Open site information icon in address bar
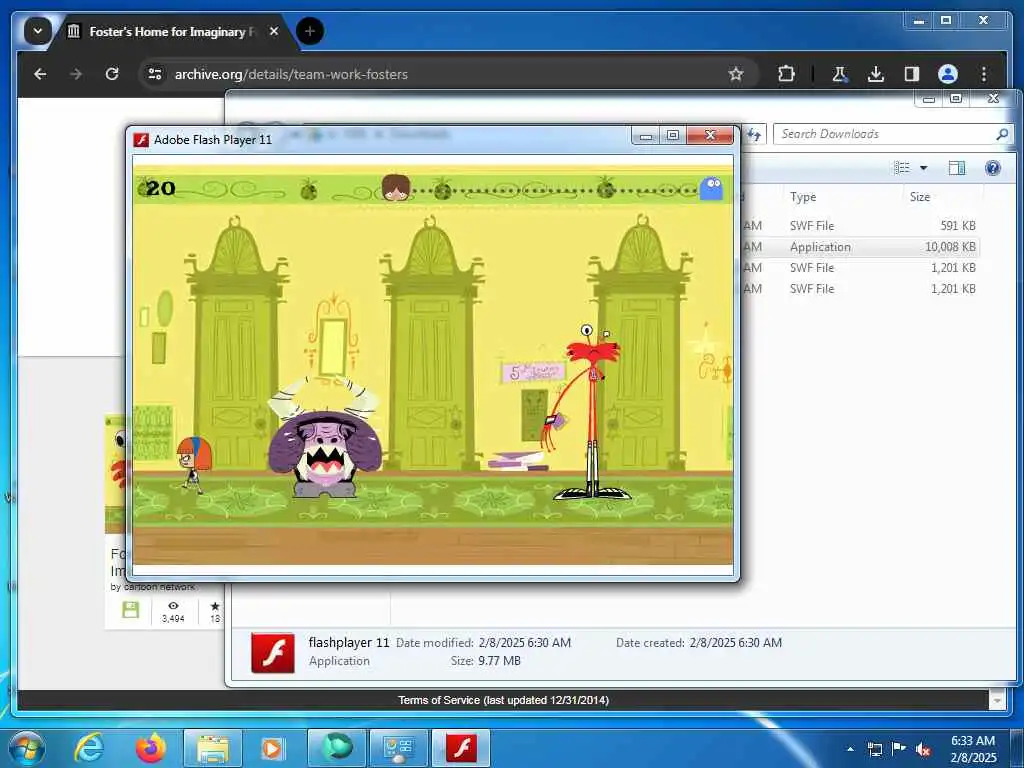Viewport: 1024px width, 768px height. pyautogui.click(x=155, y=74)
